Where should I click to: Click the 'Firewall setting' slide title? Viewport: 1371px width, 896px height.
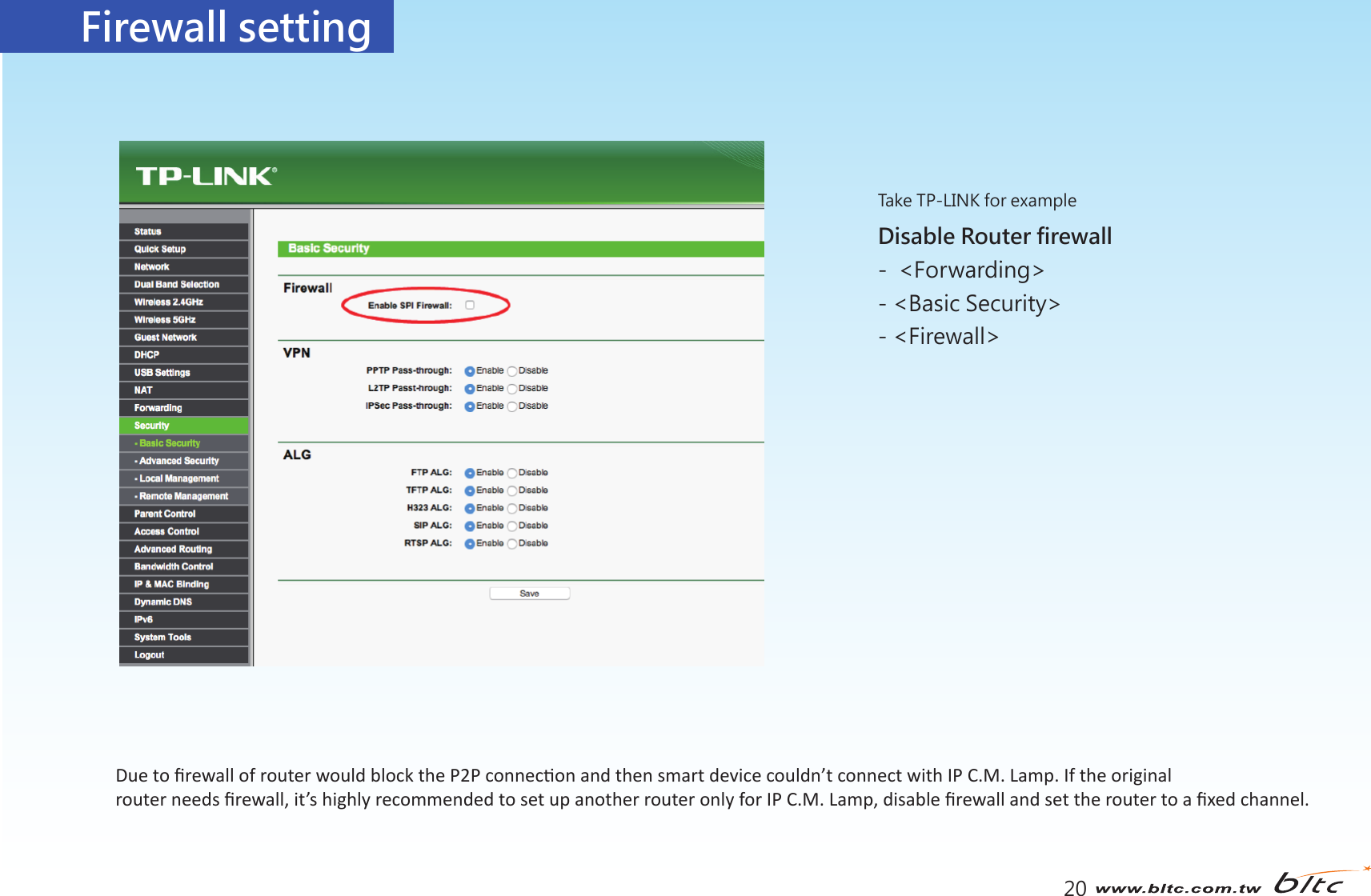click(226, 27)
